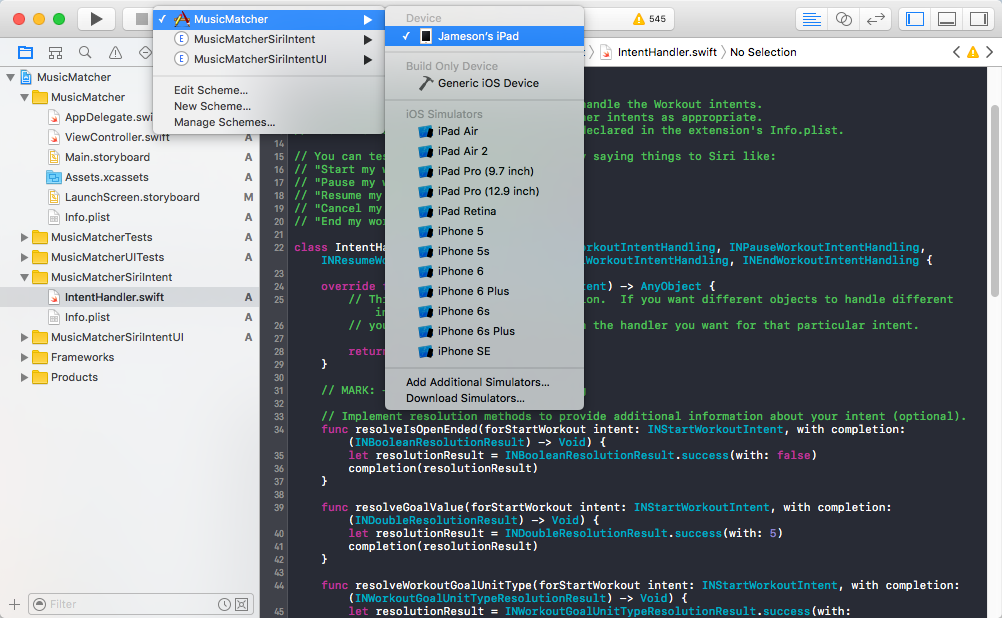Expand the MusicMatcherTests folder
Image resolution: width=1002 pixels, height=618 pixels.
point(25,237)
